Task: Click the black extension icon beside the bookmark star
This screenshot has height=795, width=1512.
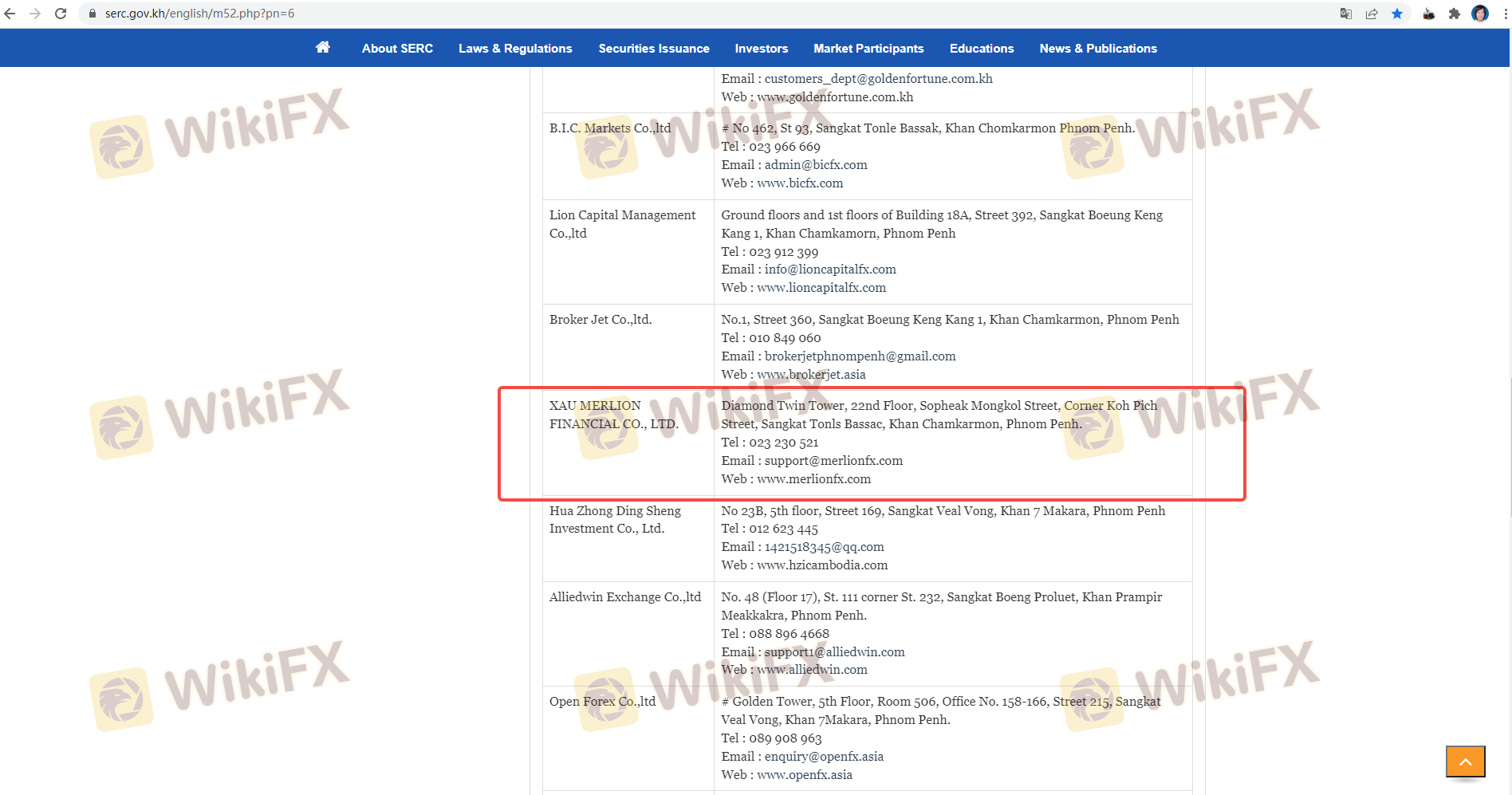Action: coord(1429,14)
